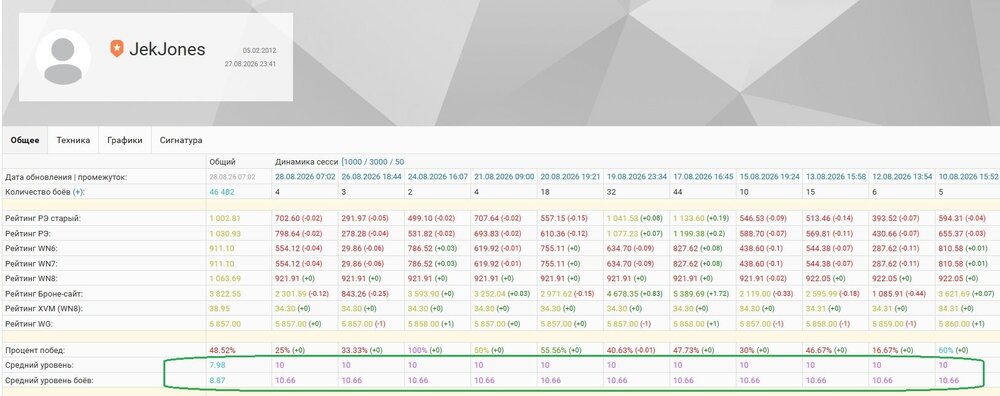Open the 28.08.2026 07:02 session date

[305, 177]
